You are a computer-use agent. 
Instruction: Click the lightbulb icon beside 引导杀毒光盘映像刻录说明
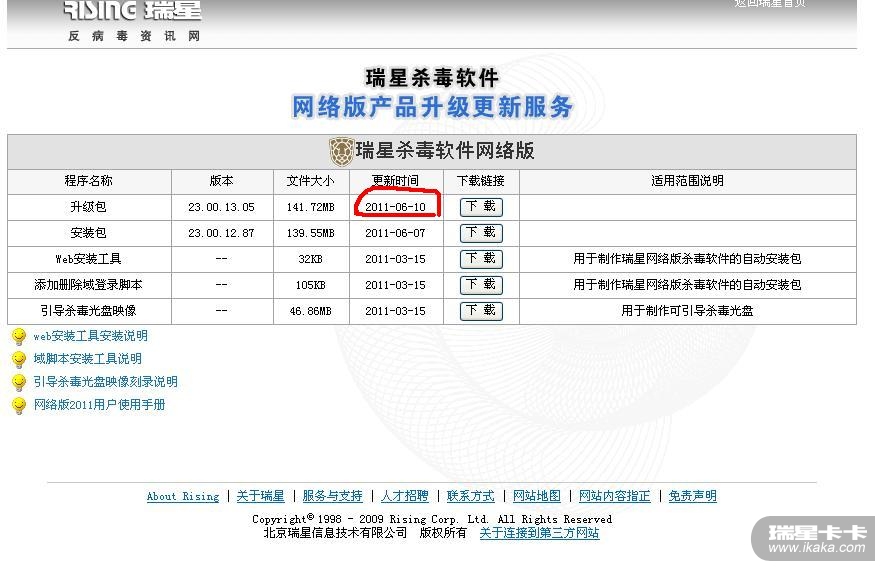tap(19, 382)
